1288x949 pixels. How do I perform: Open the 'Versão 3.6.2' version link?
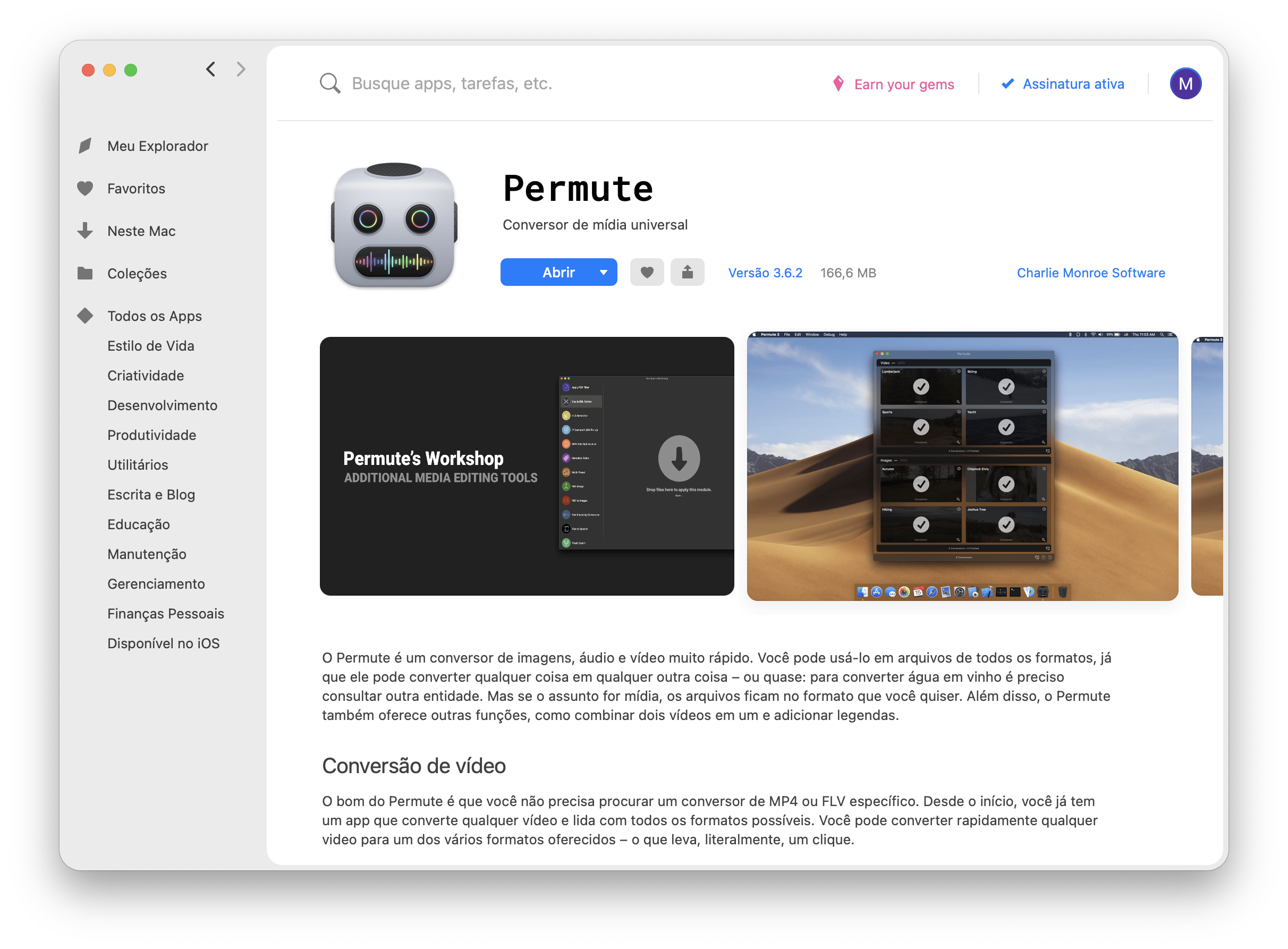(x=765, y=273)
